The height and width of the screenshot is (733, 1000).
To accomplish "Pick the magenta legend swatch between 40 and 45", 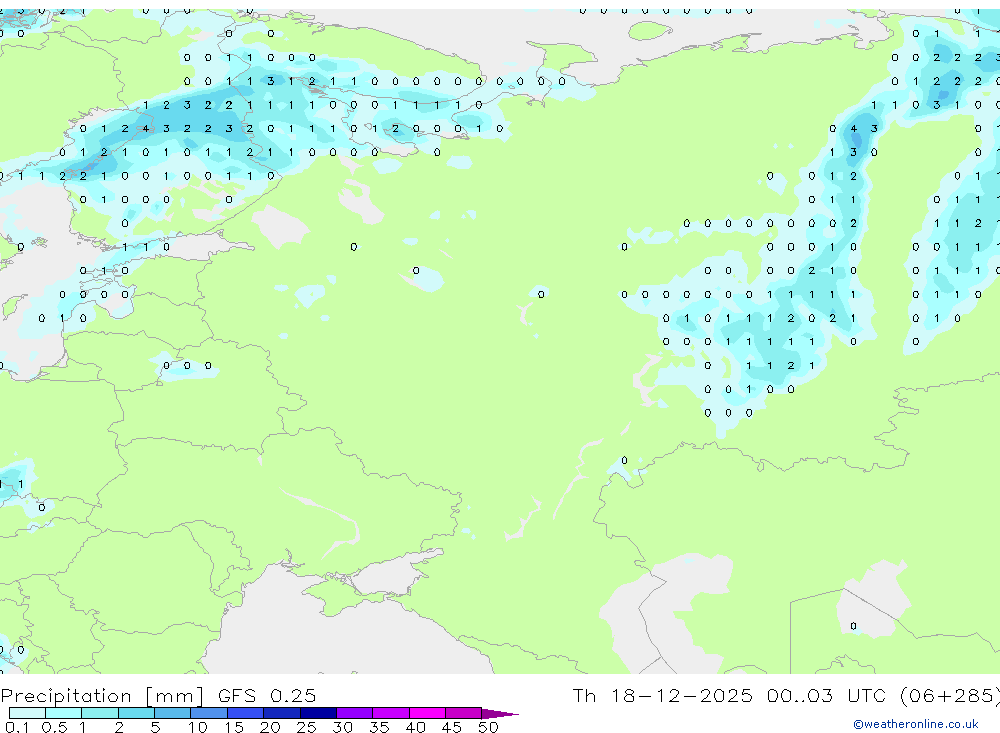I will pos(427,713).
